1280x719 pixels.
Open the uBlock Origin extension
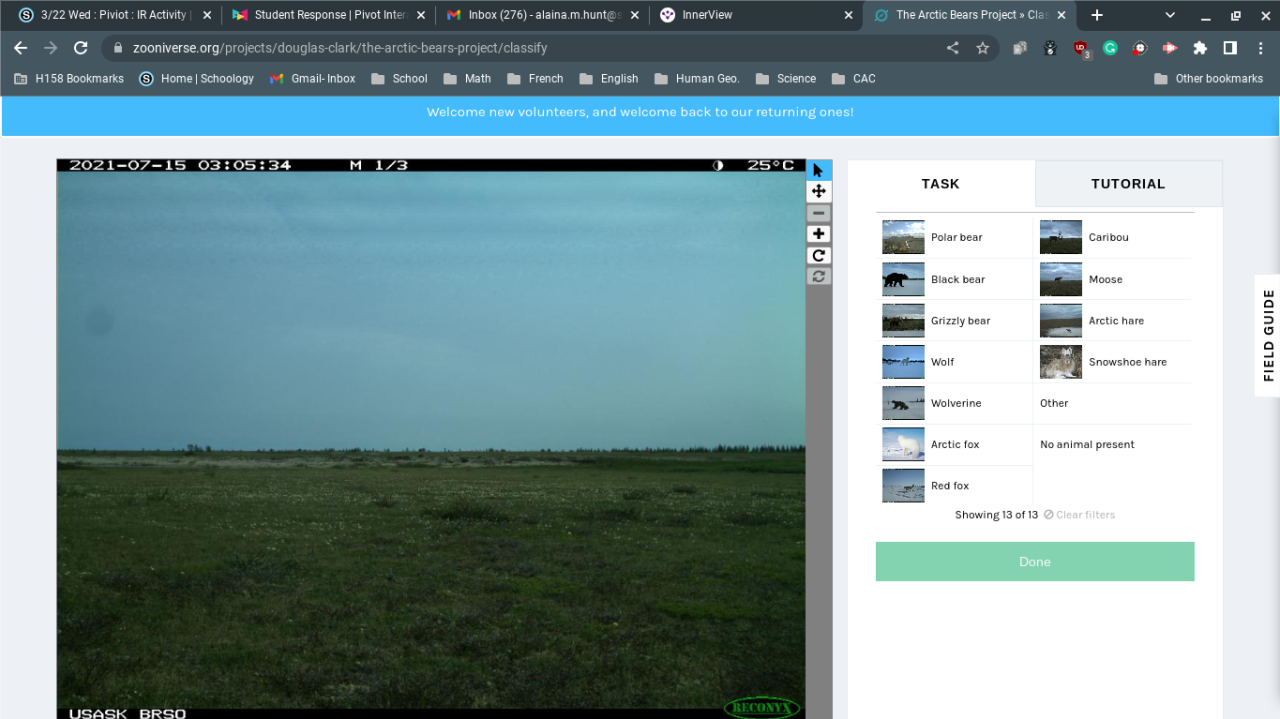pos(1080,48)
